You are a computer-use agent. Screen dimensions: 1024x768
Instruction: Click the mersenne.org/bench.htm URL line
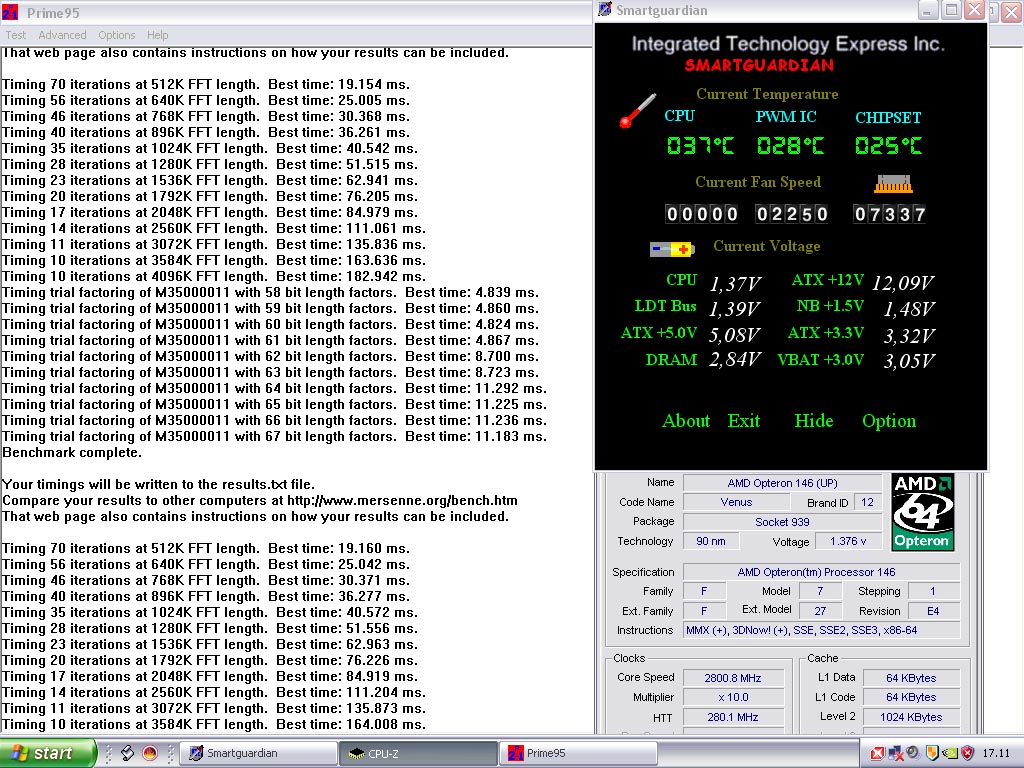coord(260,500)
